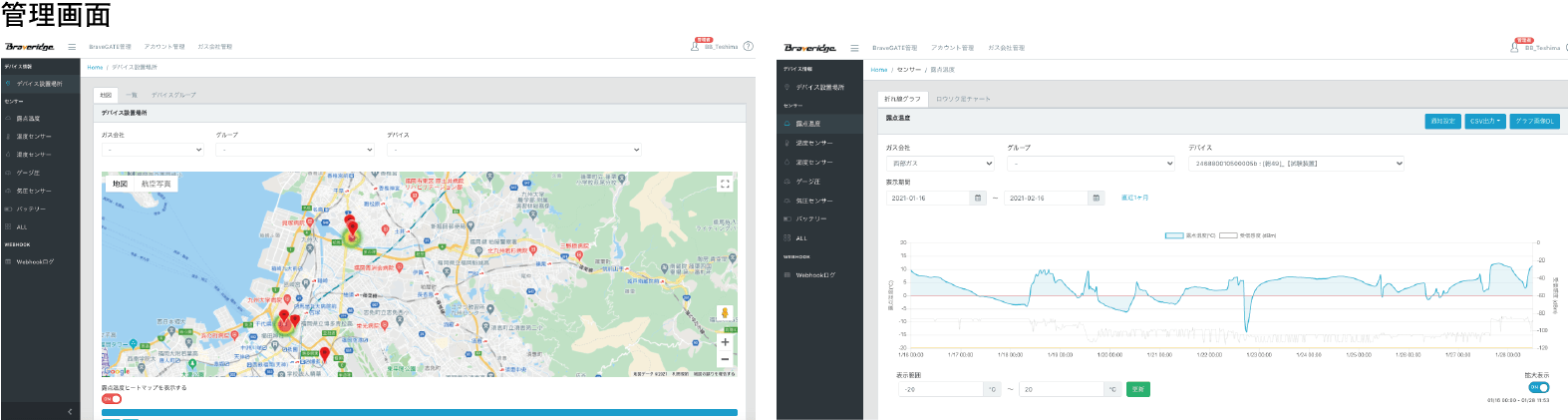Viewport: 1568px width, 420px height.
Task: Click the 直近1ヶ月 link
Action: pyautogui.click(x=1134, y=198)
